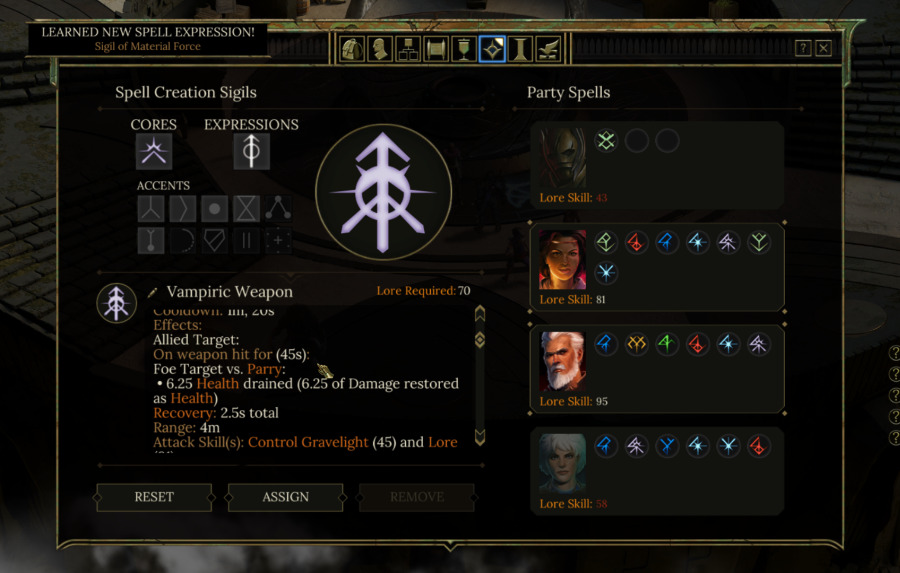Click the red-haired woman's first green spell

[606, 242]
